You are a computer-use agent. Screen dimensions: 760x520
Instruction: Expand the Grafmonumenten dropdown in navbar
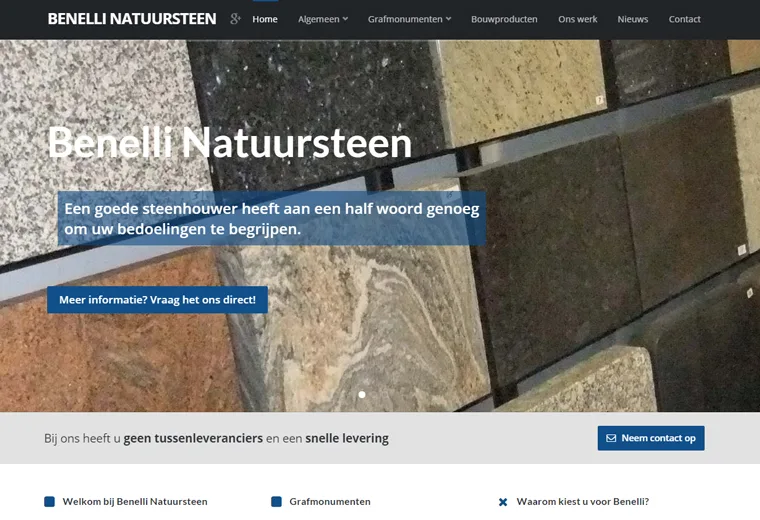tap(409, 19)
